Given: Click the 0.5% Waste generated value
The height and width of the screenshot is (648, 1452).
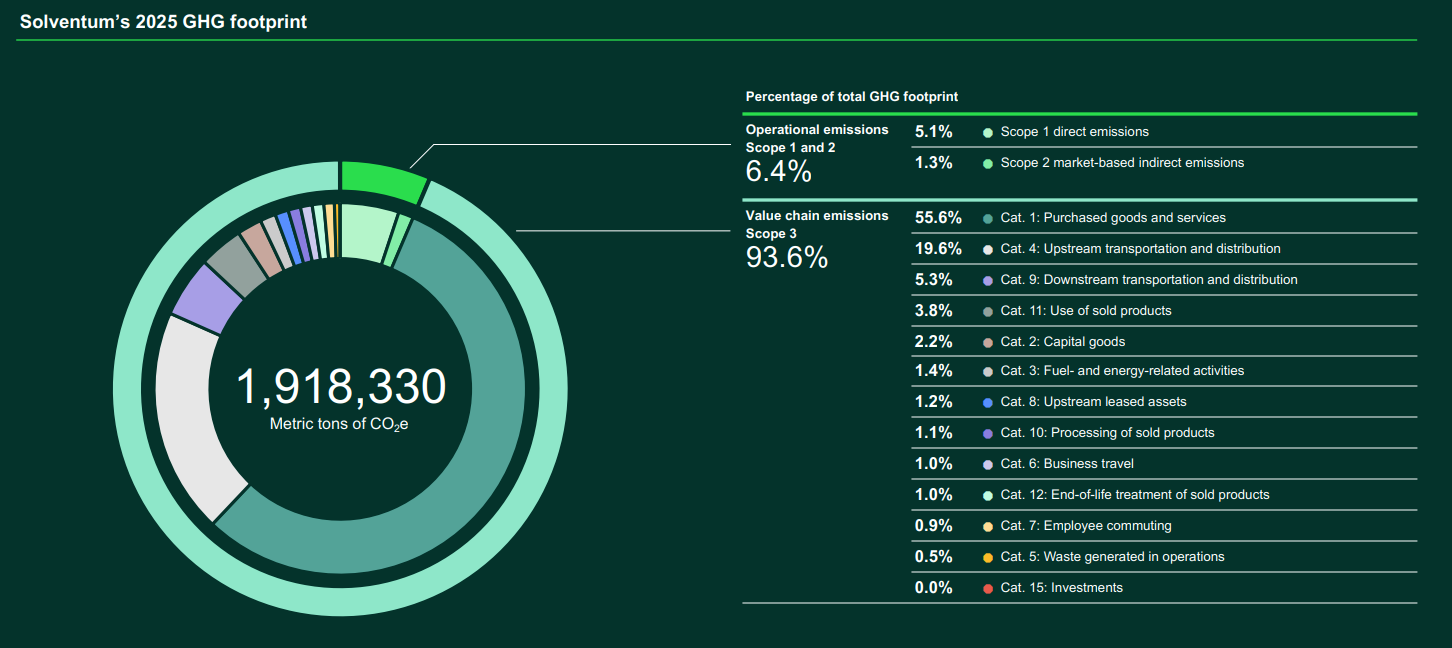Looking at the screenshot, I should click(x=934, y=557).
